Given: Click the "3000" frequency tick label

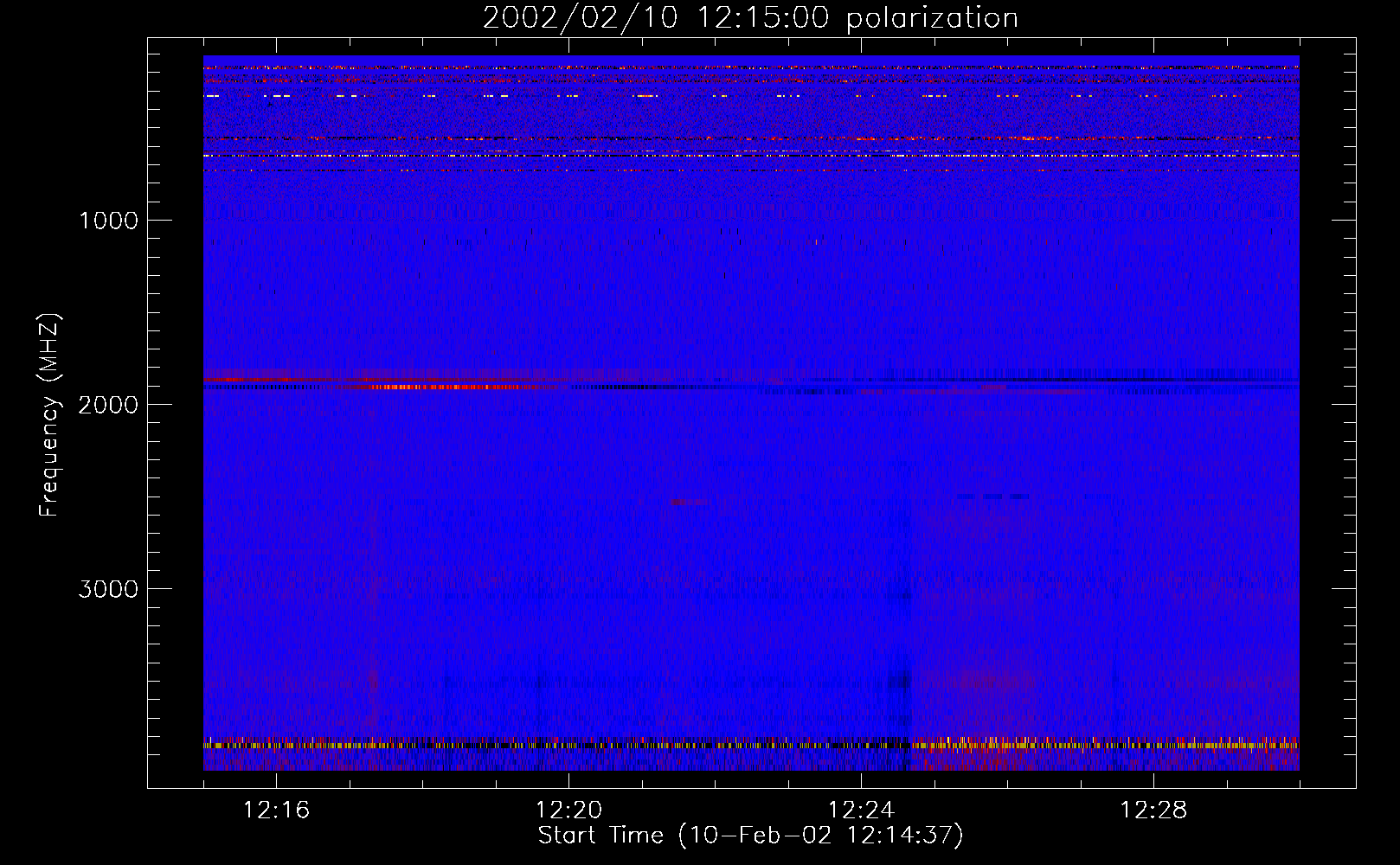Looking at the screenshot, I should coord(108,589).
